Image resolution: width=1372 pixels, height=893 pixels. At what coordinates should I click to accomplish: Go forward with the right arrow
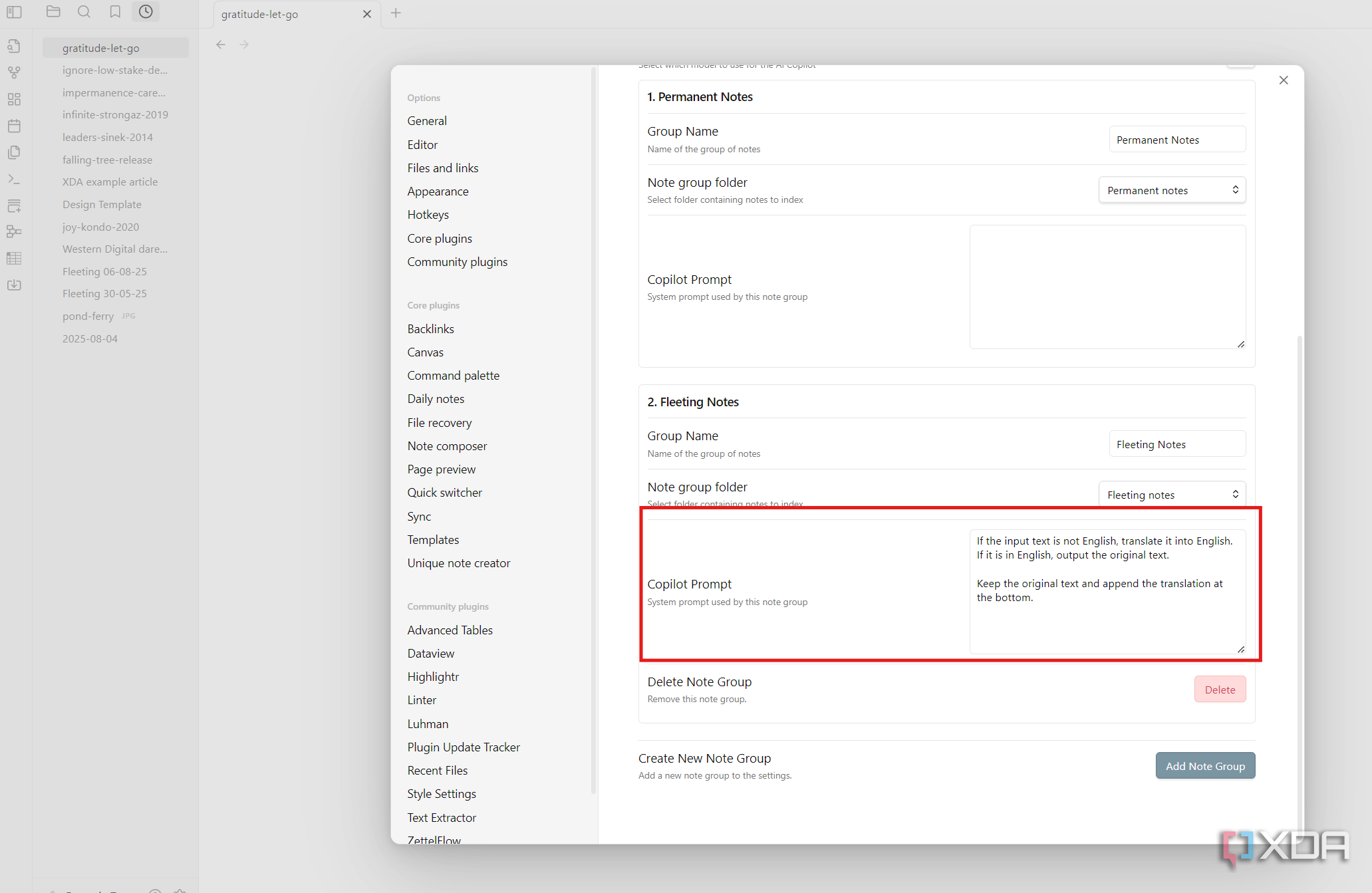coord(244,45)
